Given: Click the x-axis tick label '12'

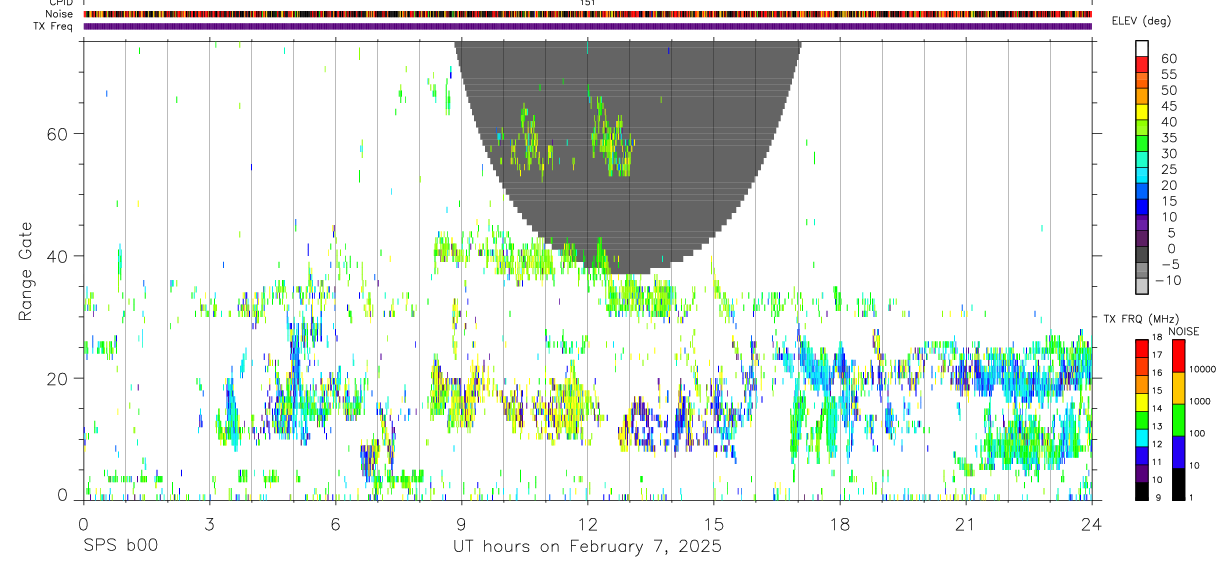Looking at the screenshot, I should point(587,523).
